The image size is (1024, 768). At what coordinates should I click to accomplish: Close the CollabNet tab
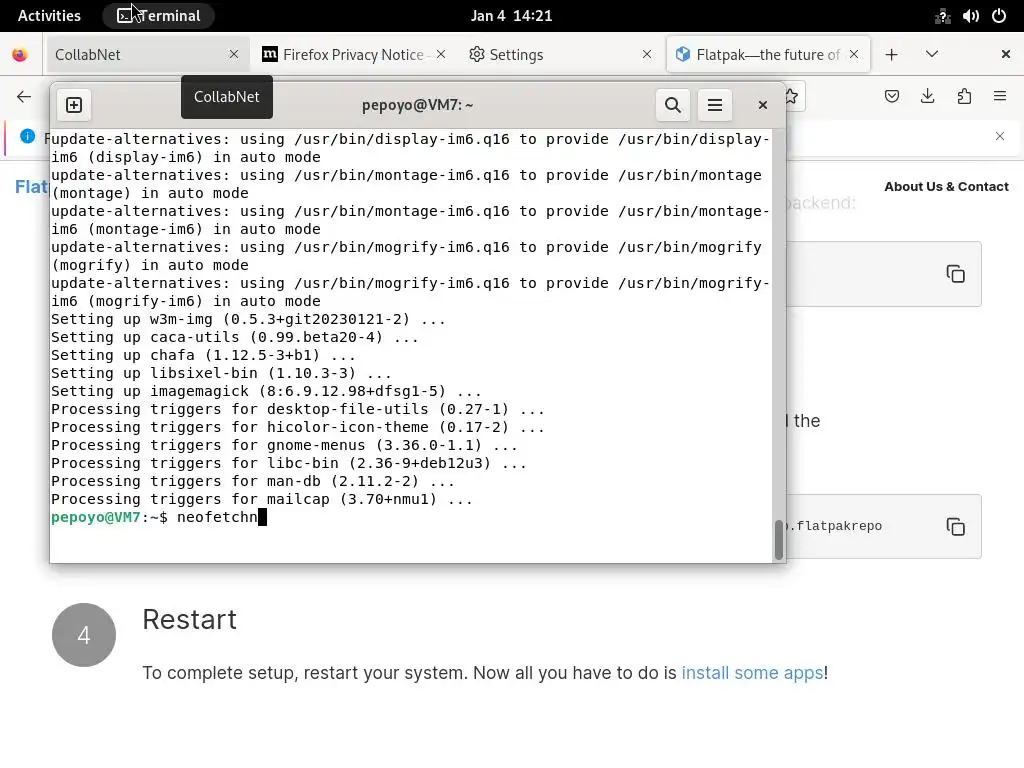(234, 54)
